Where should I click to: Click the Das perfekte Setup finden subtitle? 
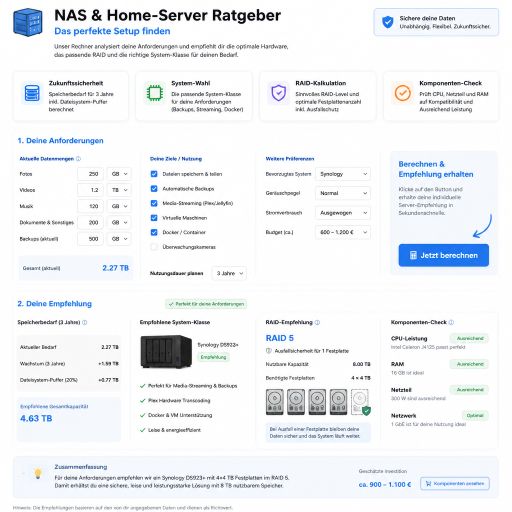pos(112,31)
